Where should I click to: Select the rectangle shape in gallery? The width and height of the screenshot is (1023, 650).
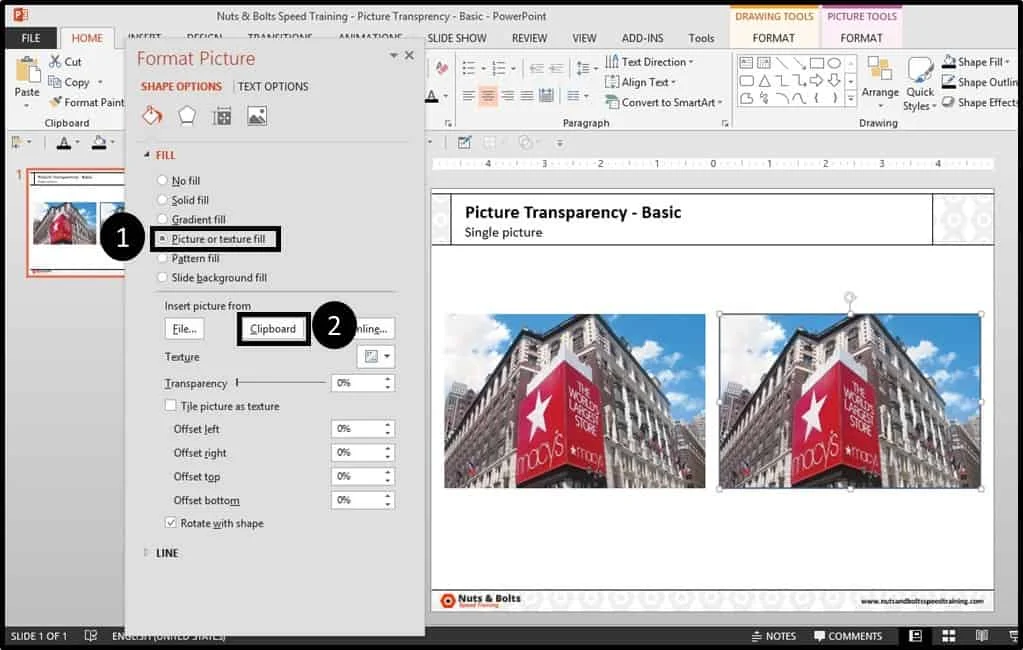click(x=816, y=63)
